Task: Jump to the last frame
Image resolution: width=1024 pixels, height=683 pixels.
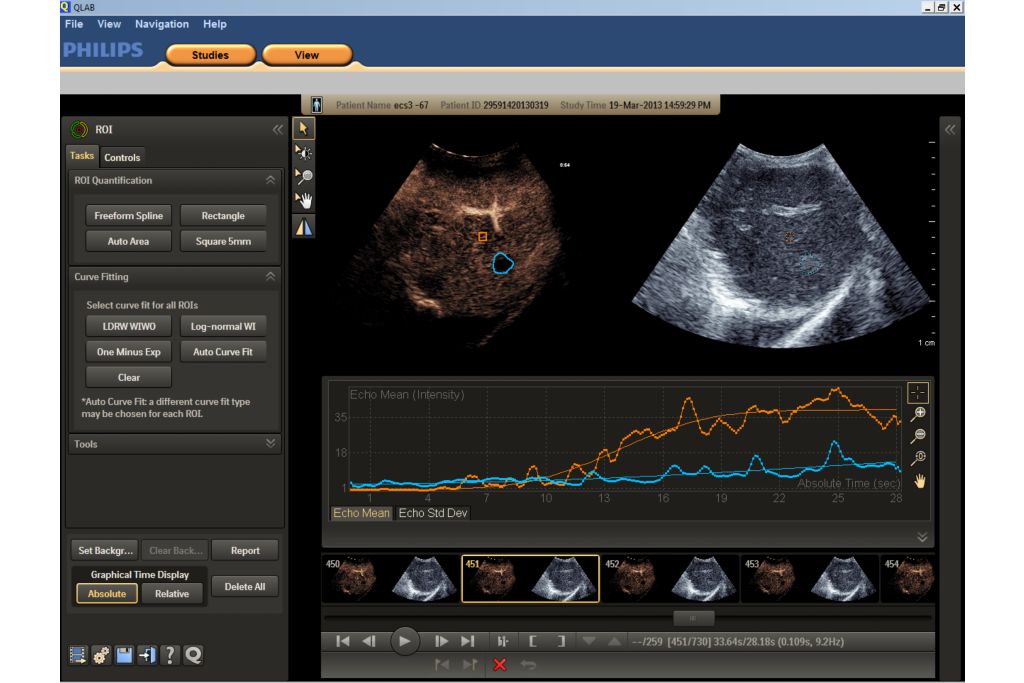Action: point(468,641)
